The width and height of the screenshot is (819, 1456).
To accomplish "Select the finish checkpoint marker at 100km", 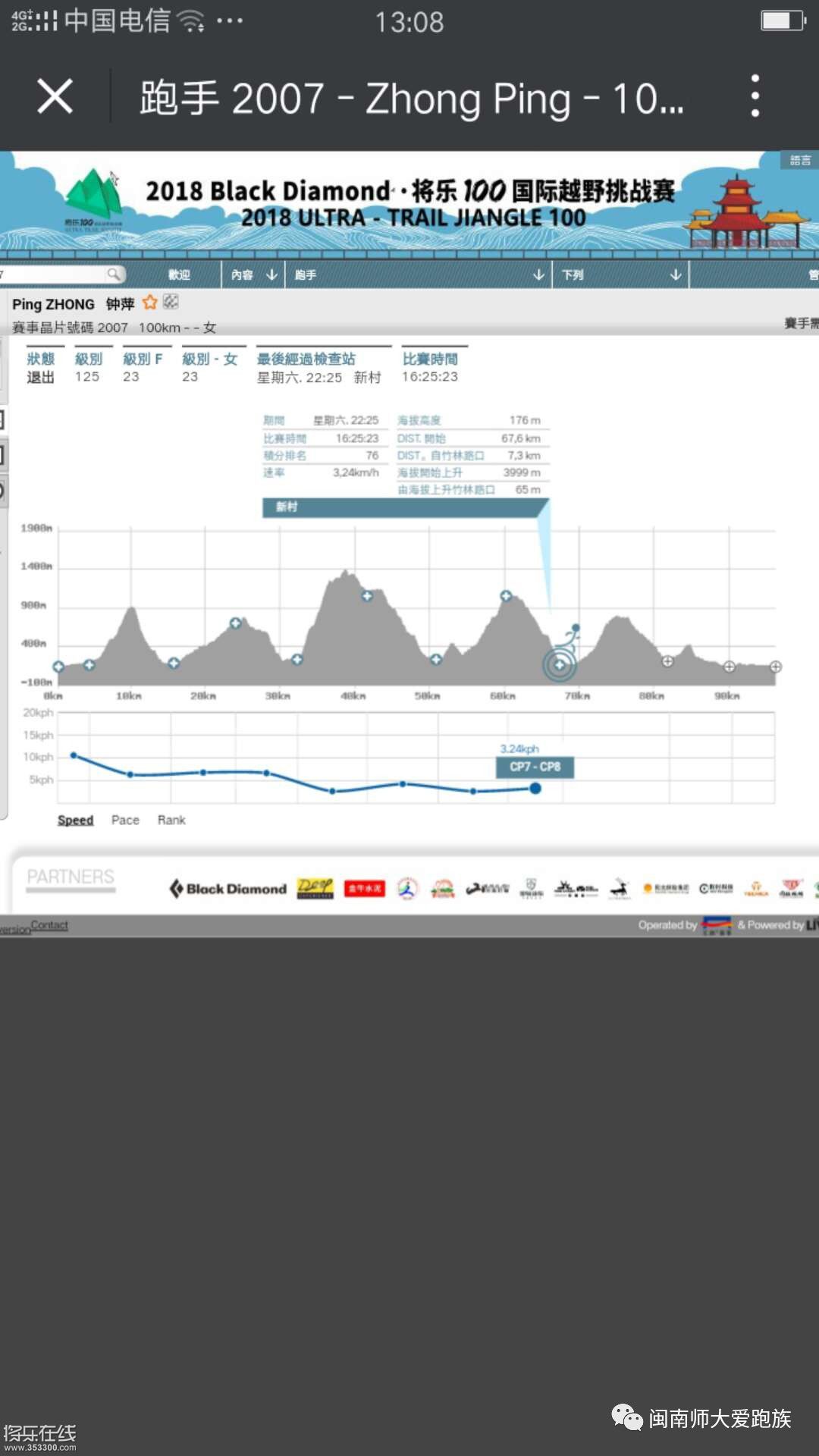I will 775,667.
